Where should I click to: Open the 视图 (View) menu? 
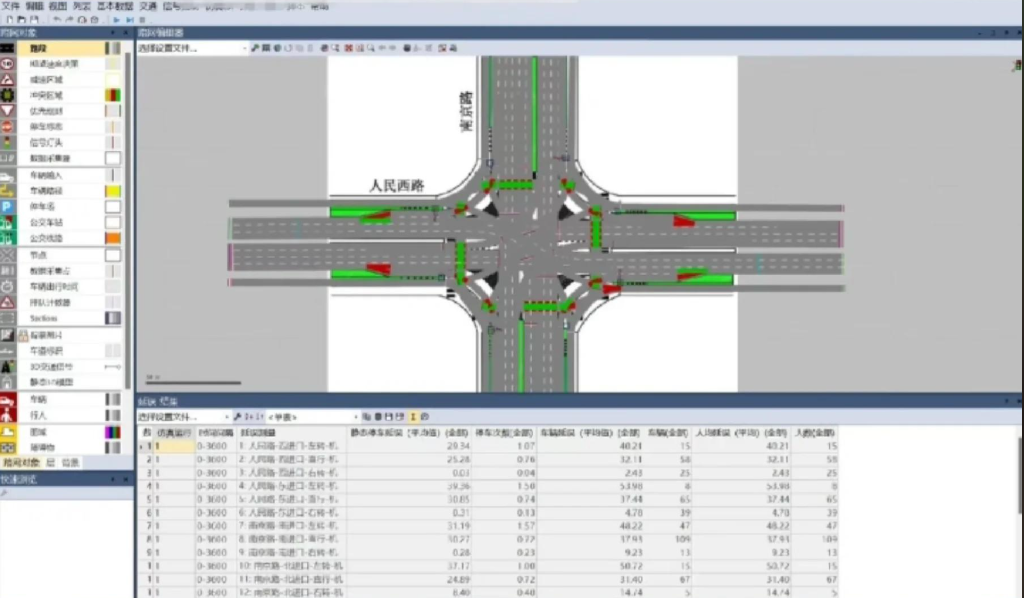pyautogui.click(x=57, y=6)
